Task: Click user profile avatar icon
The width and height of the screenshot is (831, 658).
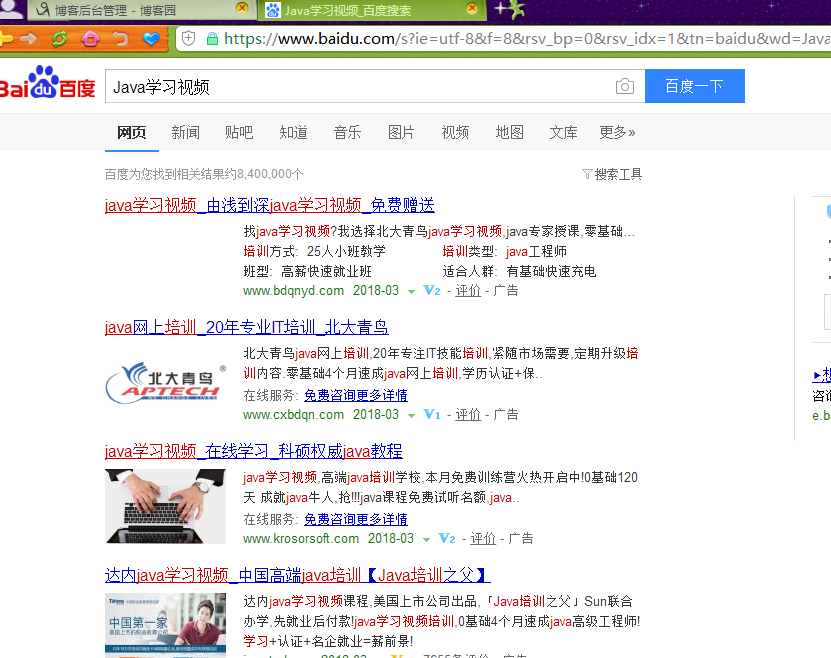Action: (x=11, y=9)
